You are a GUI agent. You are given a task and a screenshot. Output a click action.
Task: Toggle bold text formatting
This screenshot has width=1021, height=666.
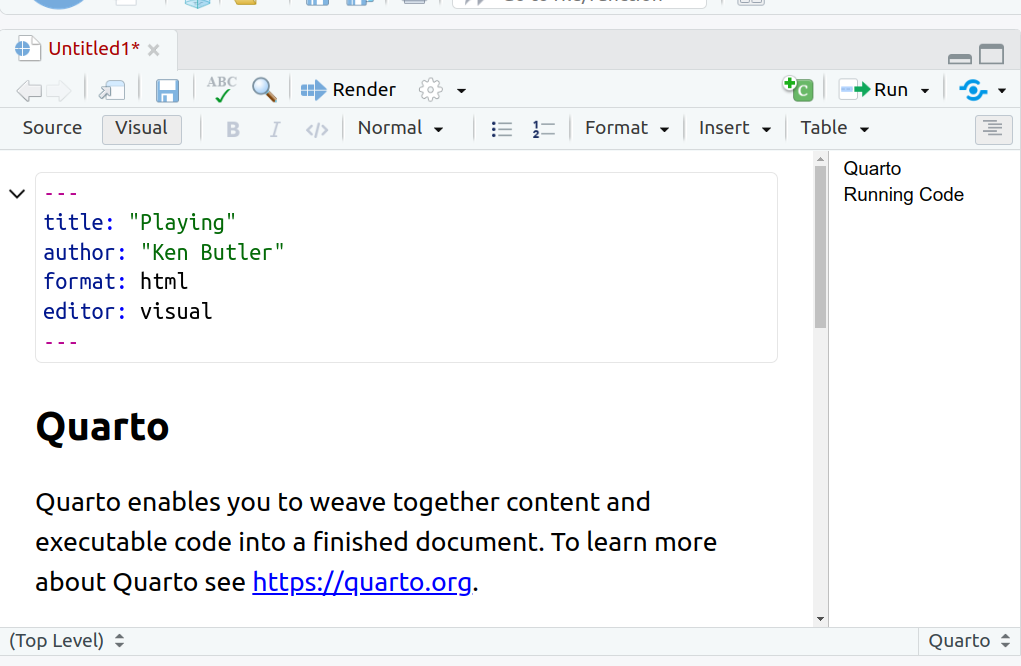233,129
